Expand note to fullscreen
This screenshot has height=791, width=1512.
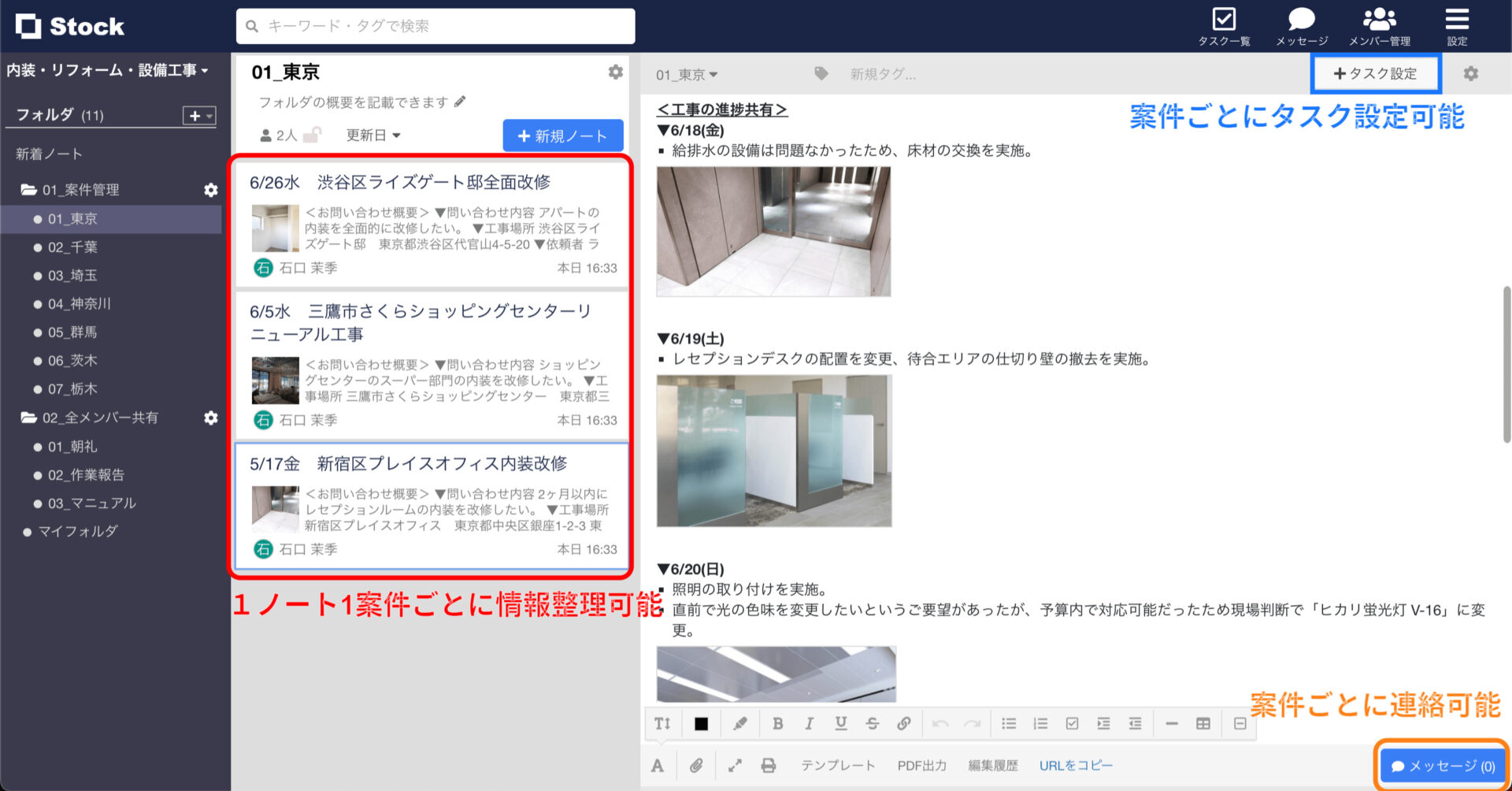click(735, 765)
